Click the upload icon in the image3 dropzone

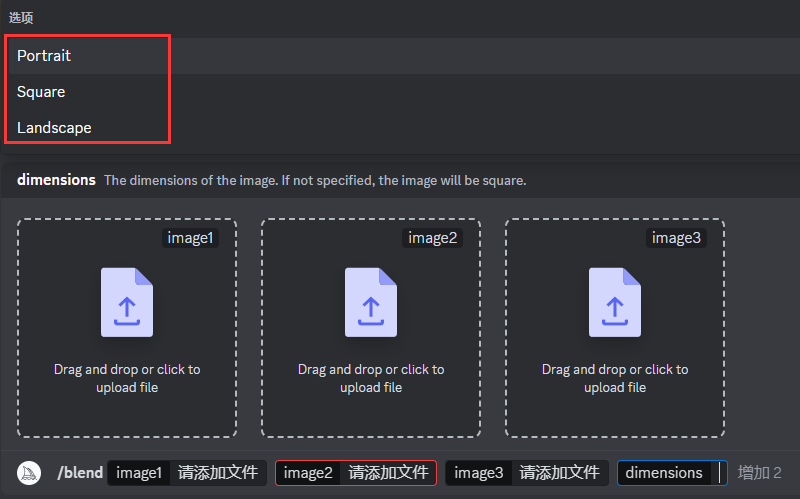click(x=615, y=301)
